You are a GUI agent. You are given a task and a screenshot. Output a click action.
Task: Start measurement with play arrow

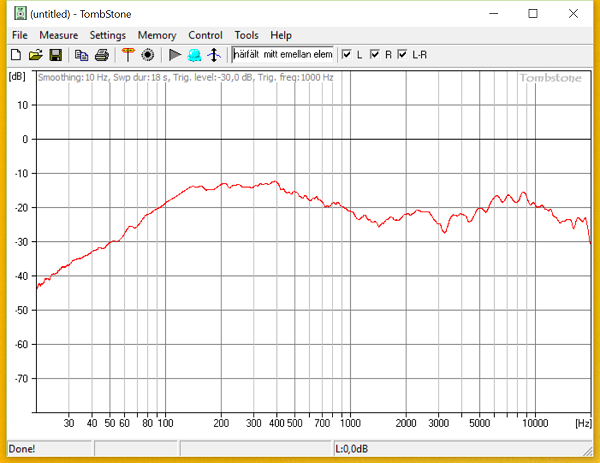pos(175,55)
